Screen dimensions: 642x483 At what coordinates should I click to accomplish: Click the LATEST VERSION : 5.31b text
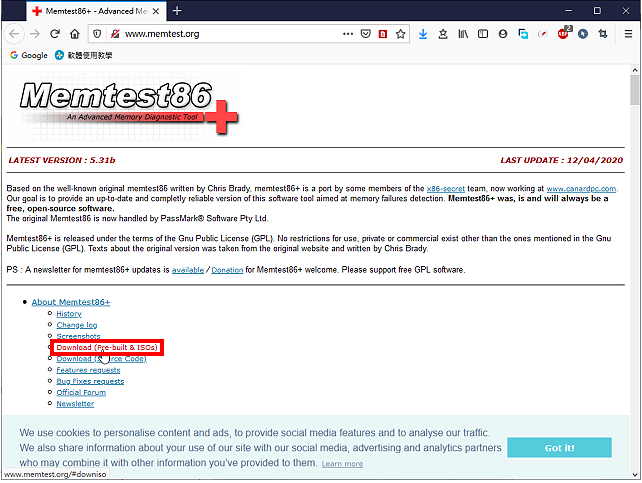coord(62,160)
